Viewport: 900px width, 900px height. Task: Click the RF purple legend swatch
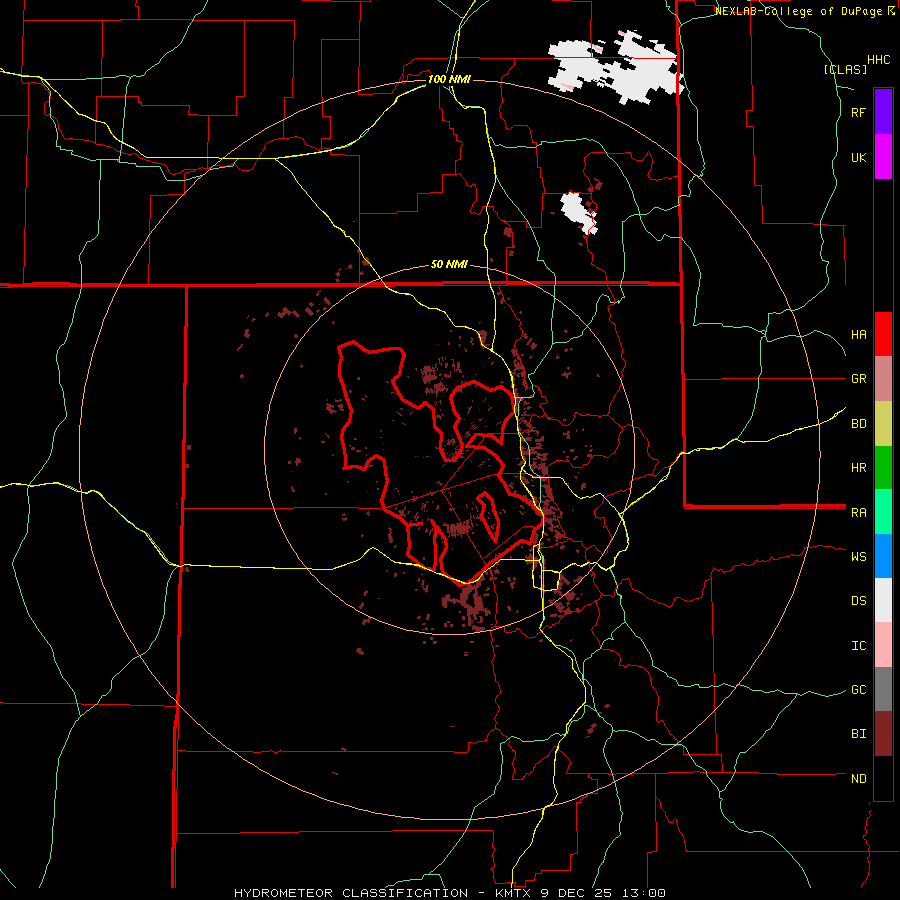883,112
